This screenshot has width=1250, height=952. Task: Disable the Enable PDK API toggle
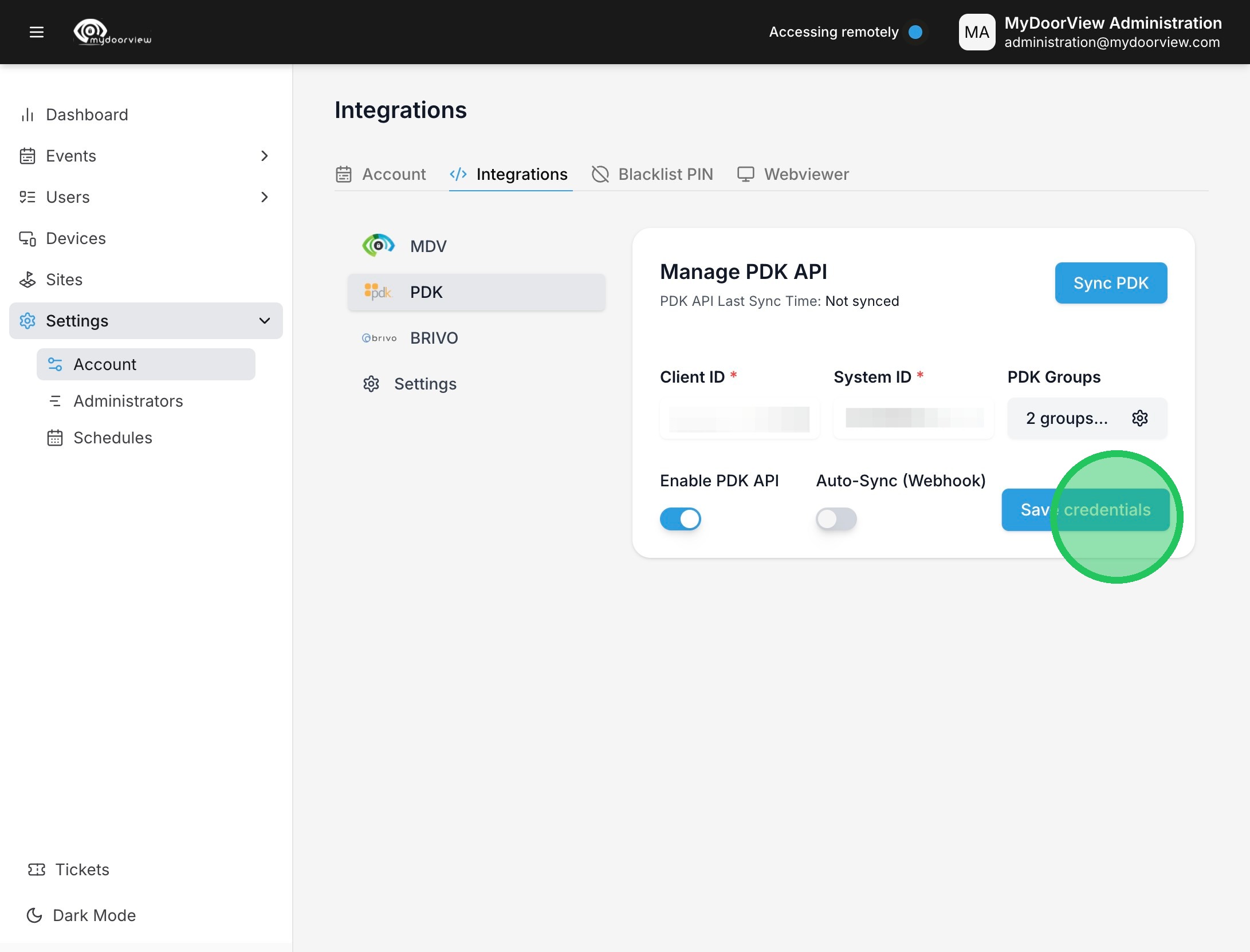pyautogui.click(x=680, y=519)
